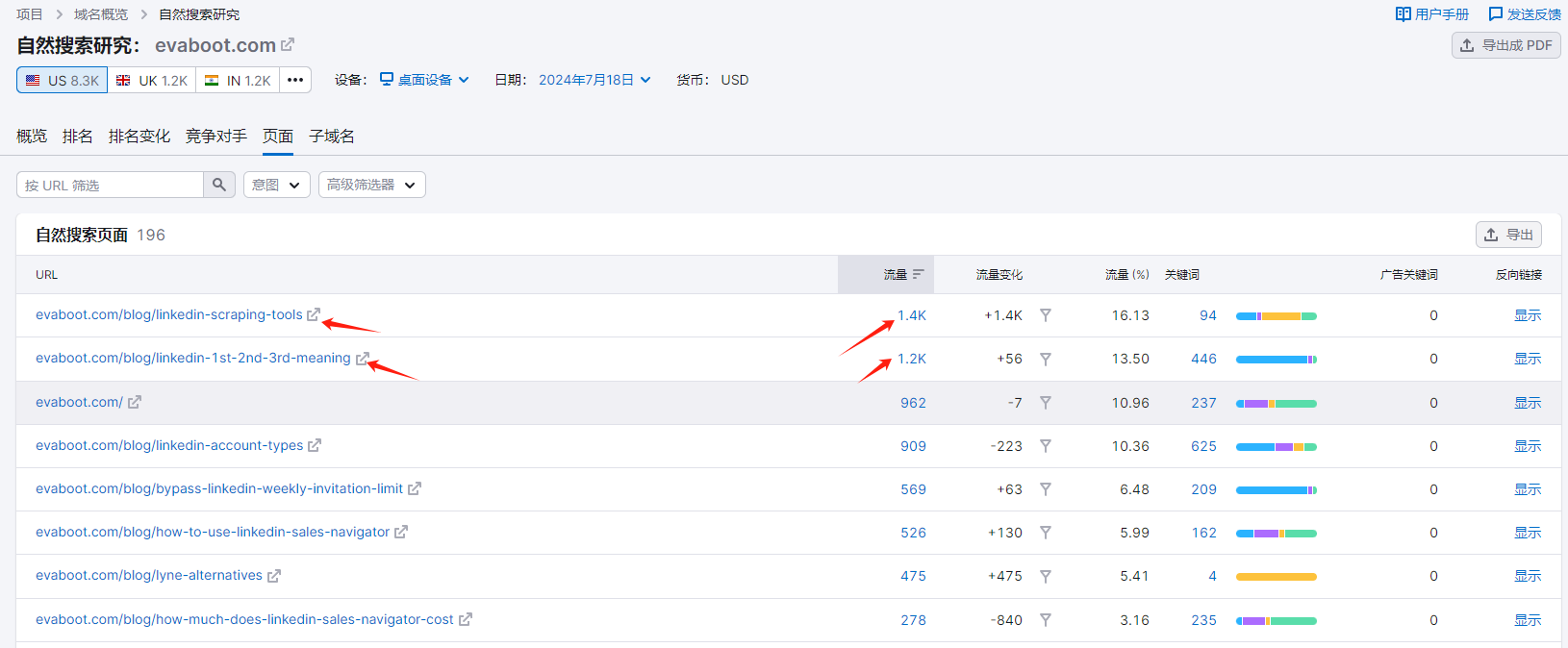Click filter funnel icon in how-to-use-linkedin-sales-navigator row
This screenshot has width=1568, height=648.
[x=1046, y=533]
